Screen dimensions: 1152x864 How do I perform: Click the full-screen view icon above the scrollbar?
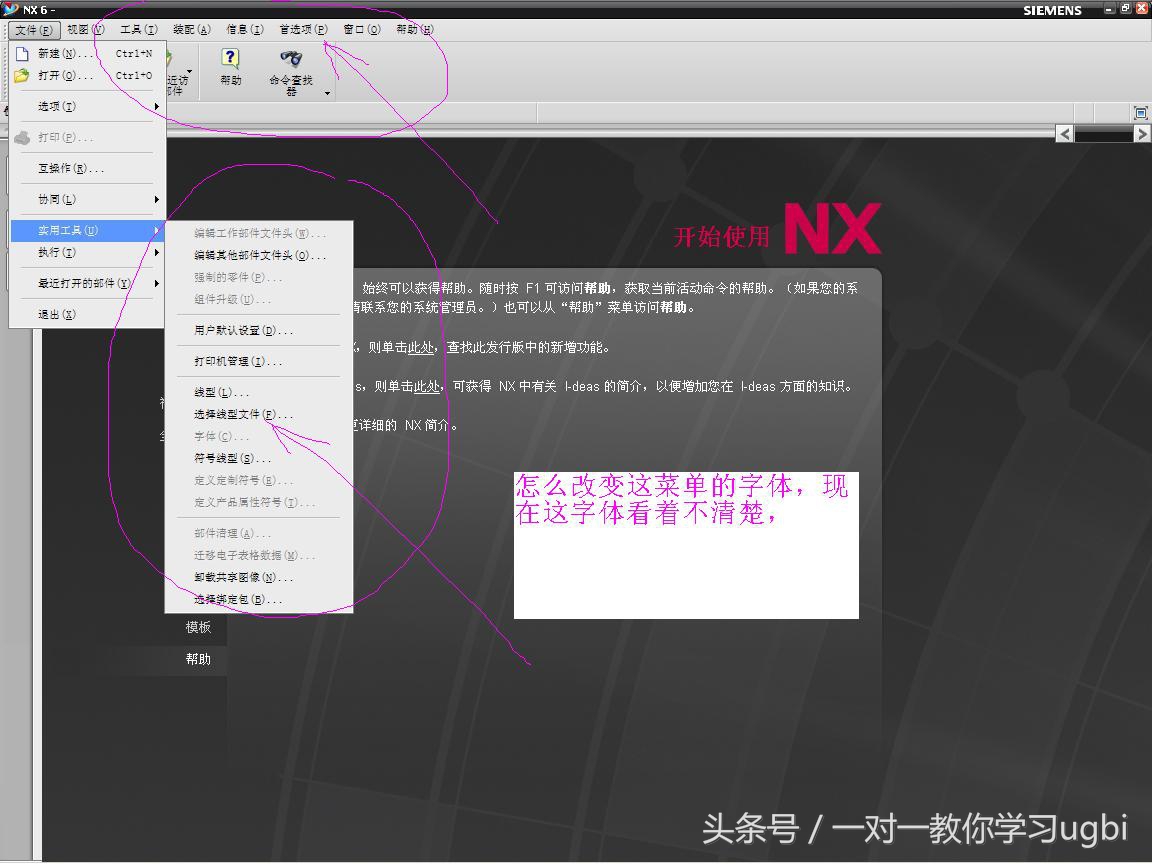pos(1139,112)
